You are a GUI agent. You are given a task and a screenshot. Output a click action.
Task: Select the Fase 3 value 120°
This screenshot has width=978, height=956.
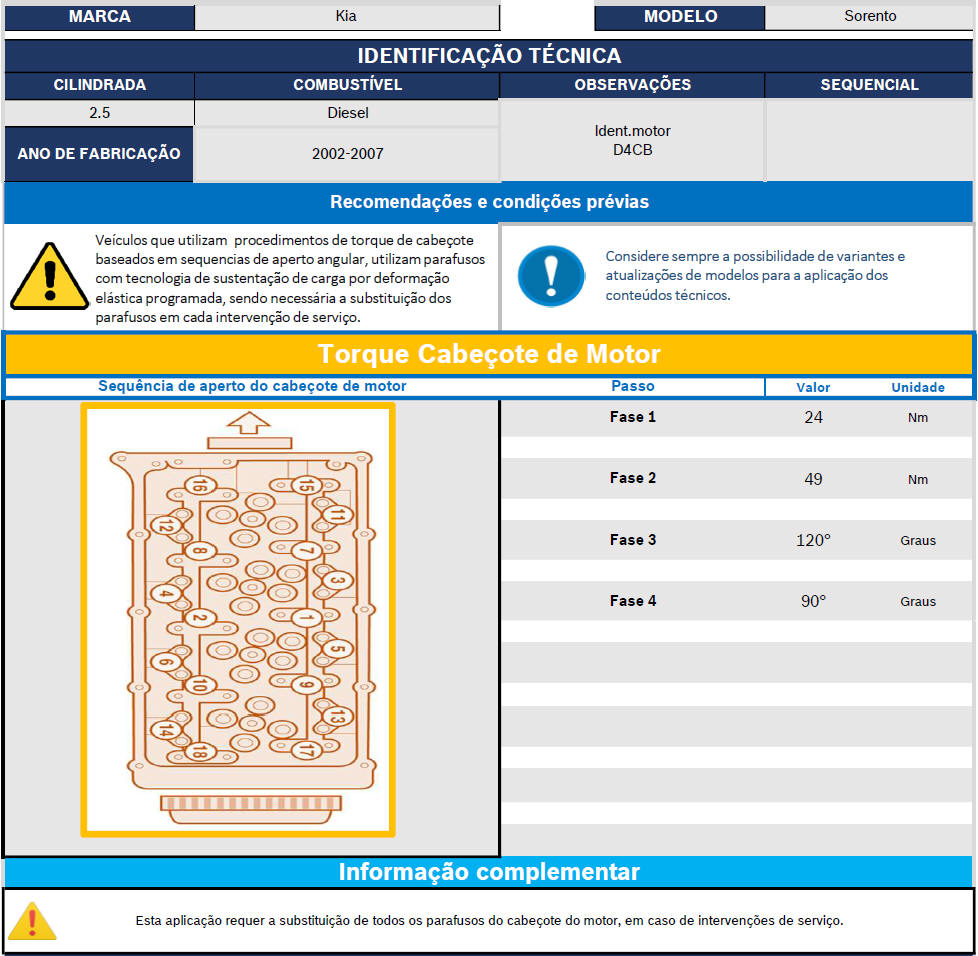tap(813, 540)
